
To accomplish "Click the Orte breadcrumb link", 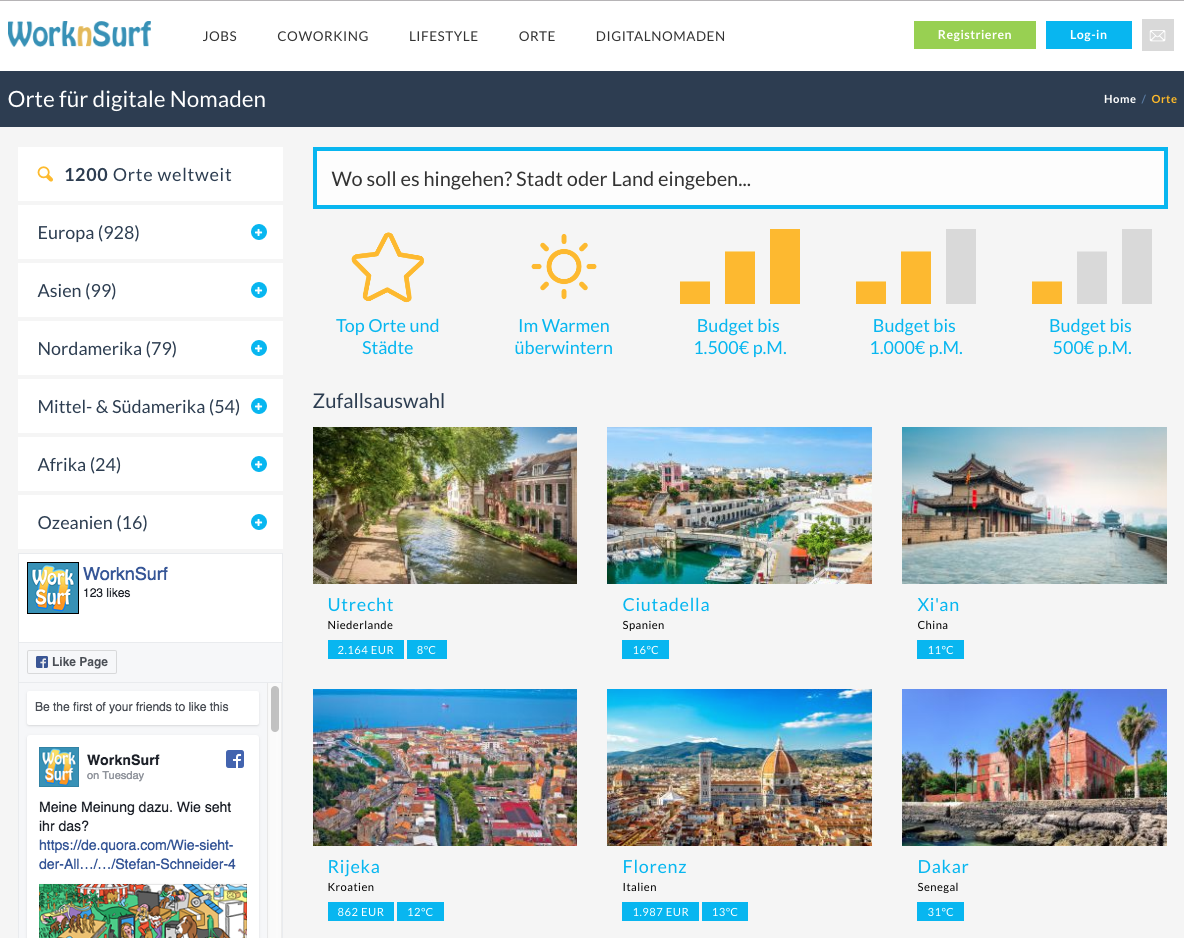I will tap(1164, 99).
